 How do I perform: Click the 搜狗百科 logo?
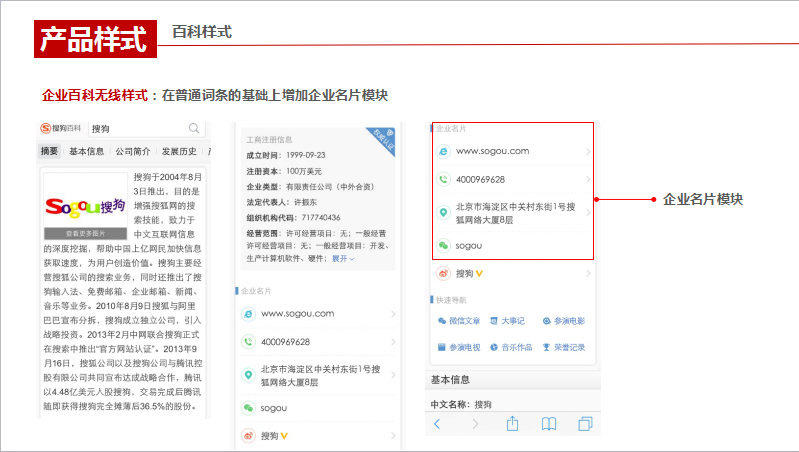(x=61, y=128)
